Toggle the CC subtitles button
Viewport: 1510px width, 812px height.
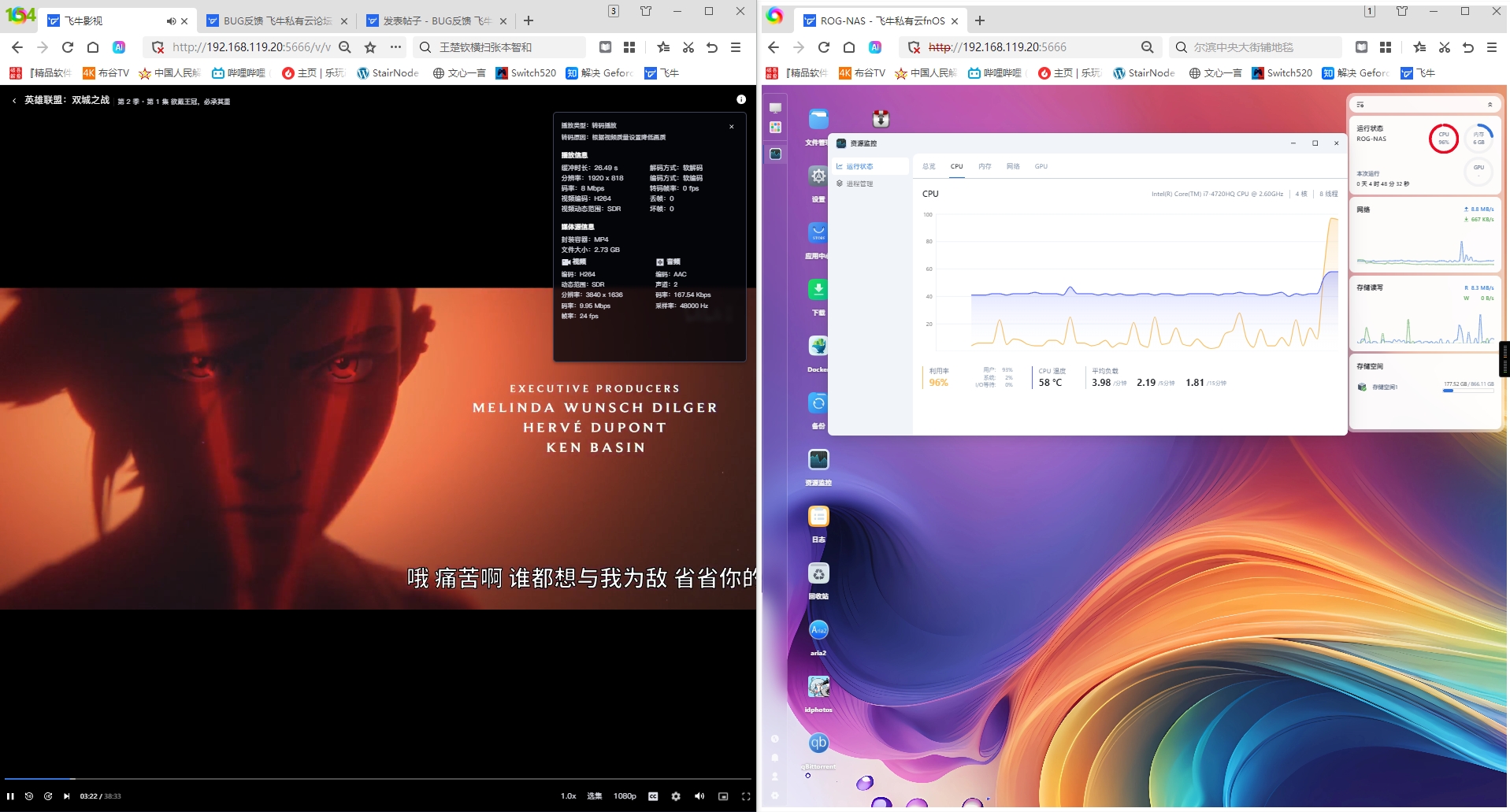[x=653, y=796]
